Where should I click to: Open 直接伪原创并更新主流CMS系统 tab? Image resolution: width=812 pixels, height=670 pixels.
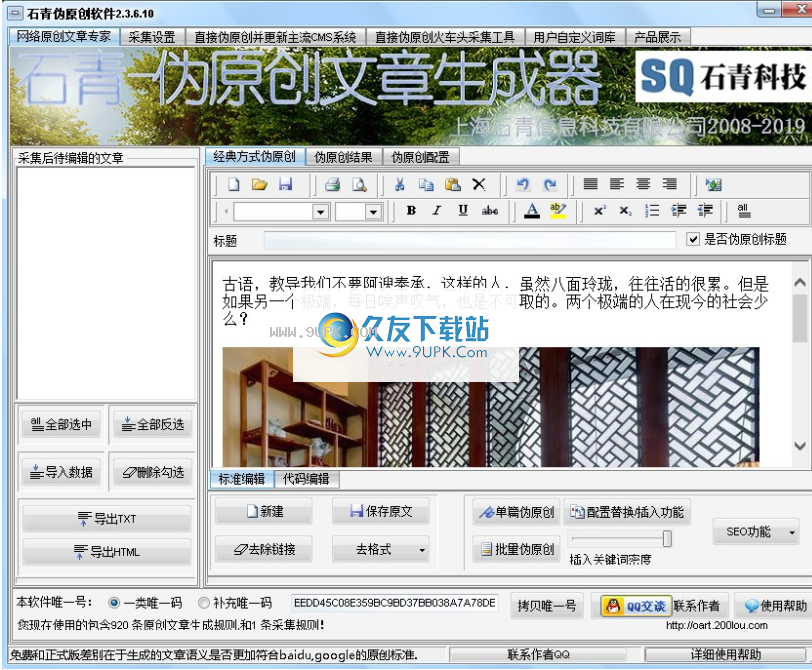[275, 37]
